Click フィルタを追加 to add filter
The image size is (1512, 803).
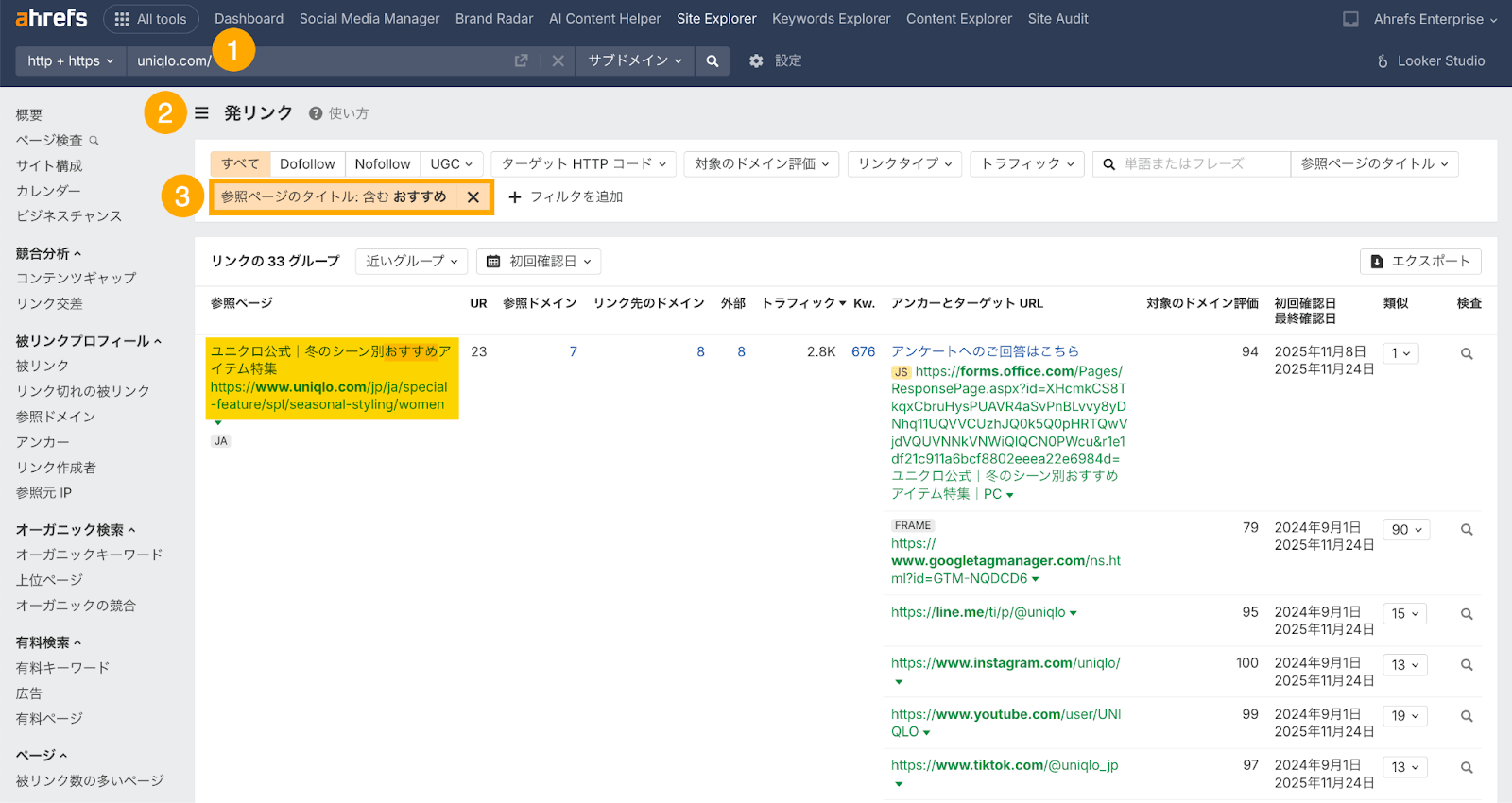point(566,196)
